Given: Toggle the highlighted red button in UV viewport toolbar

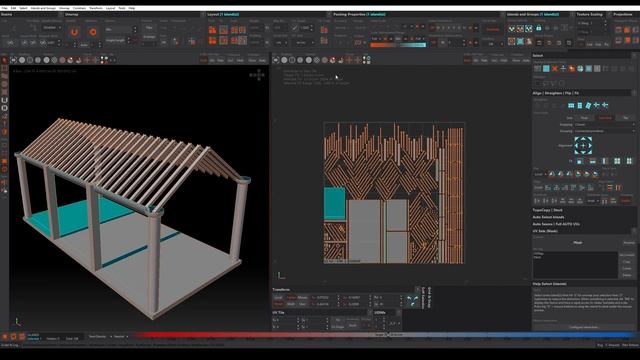Looking at the screenshot, I should (x=467, y=60).
